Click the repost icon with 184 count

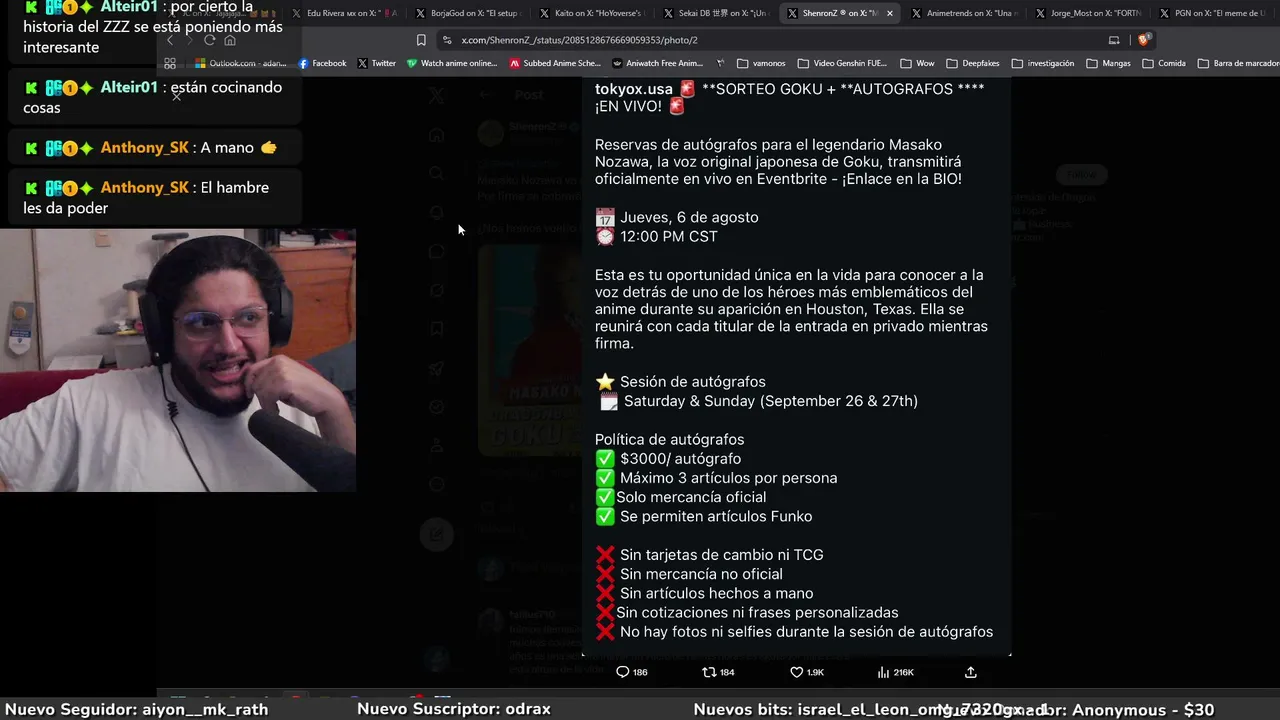tap(709, 672)
